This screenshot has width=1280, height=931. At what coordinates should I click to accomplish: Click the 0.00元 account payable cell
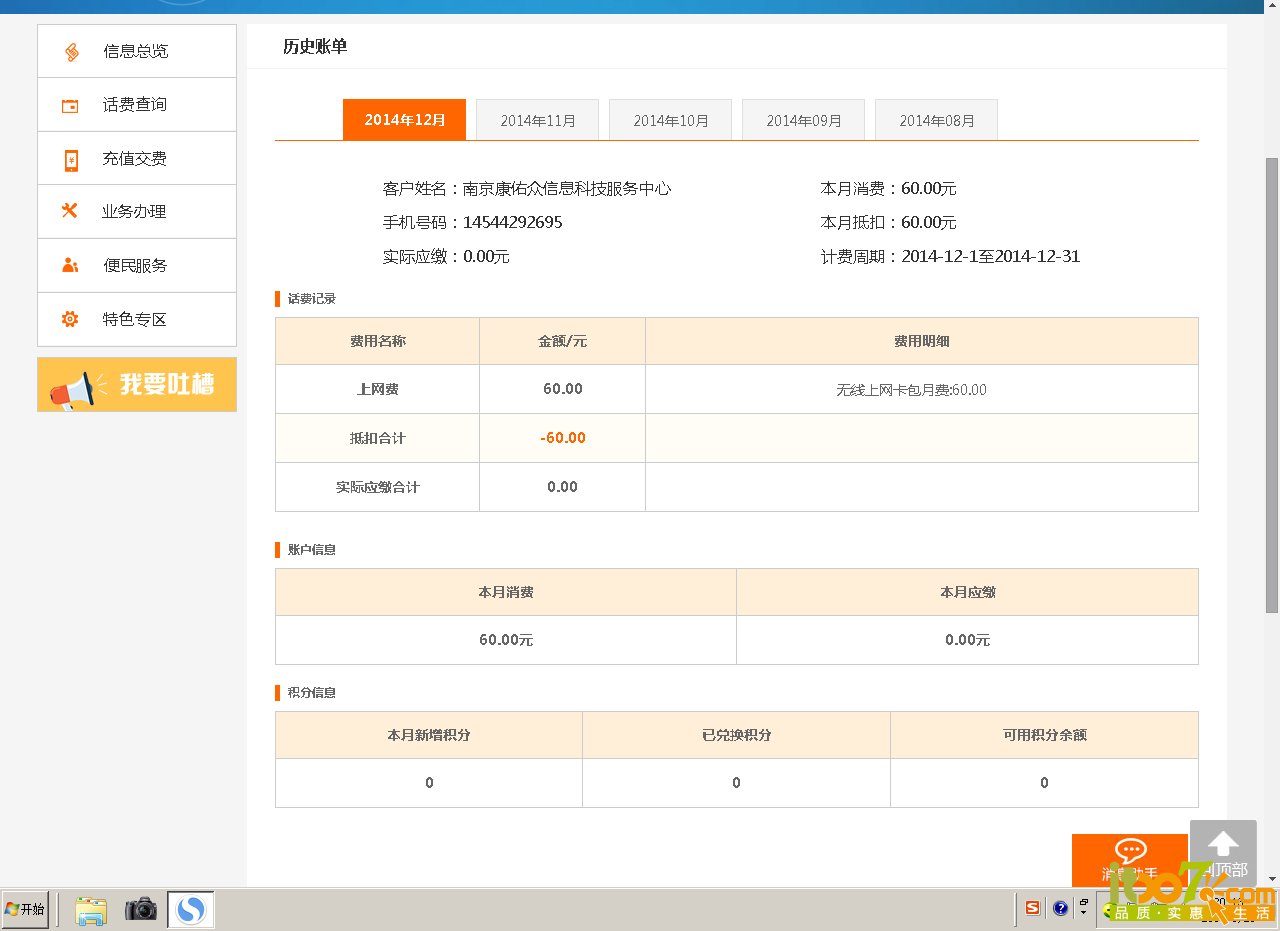tap(967, 640)
